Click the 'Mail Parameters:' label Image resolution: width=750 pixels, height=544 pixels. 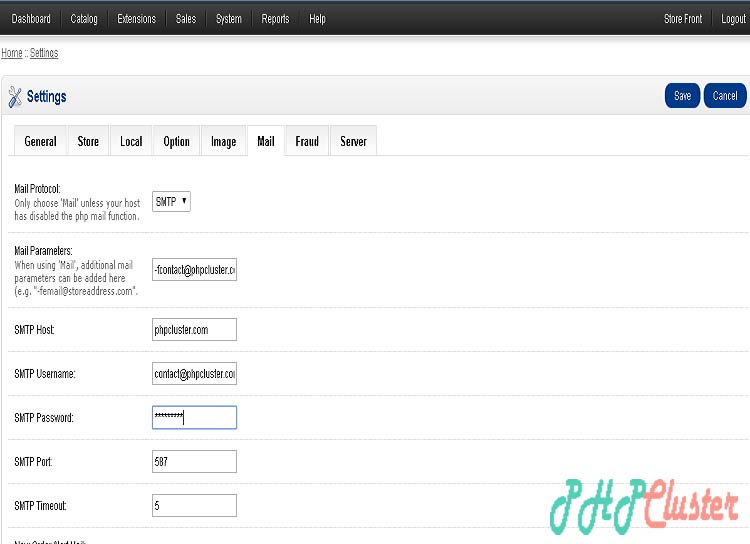pos(43,251)
